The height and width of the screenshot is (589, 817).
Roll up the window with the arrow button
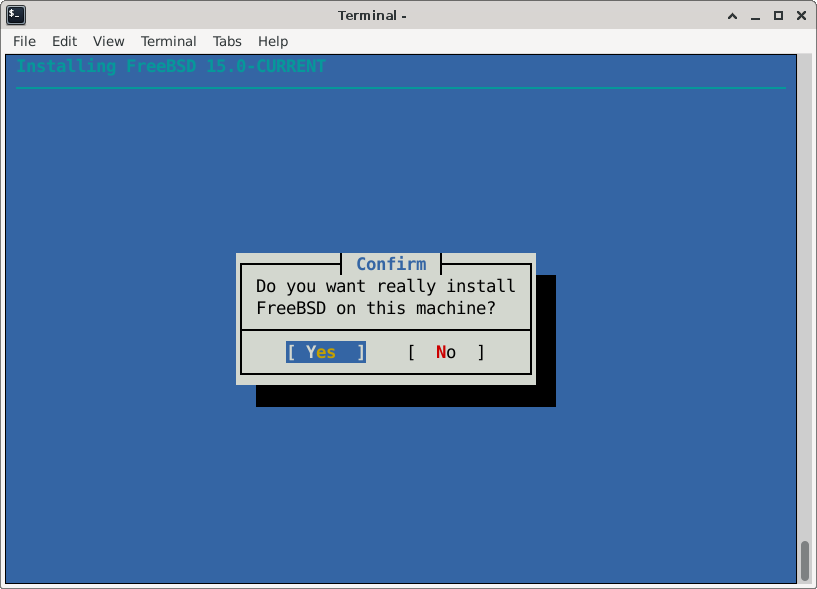[x=735, y=15]
